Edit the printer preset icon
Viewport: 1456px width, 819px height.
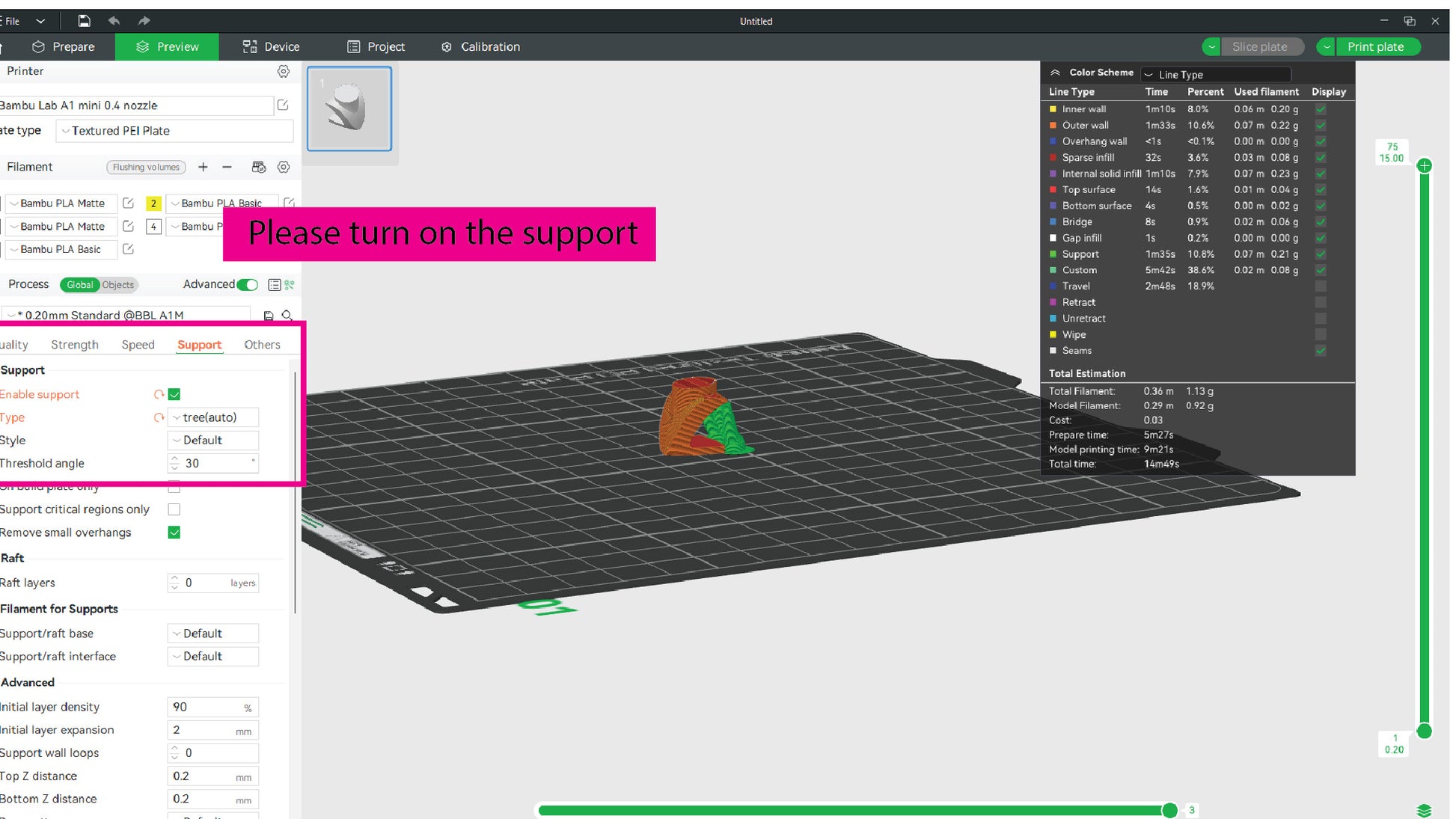283,105
